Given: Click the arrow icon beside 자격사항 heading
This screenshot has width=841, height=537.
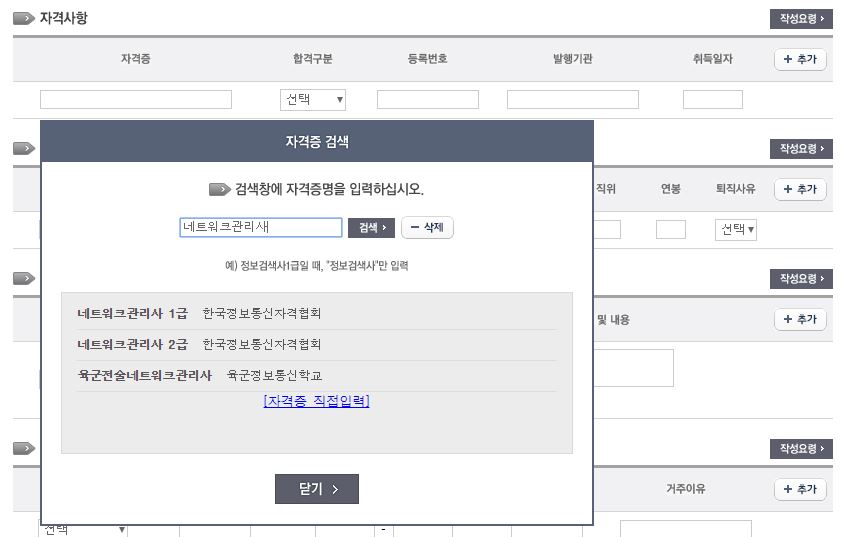Looking at the screenshot, I should click(x=24, y=19).
